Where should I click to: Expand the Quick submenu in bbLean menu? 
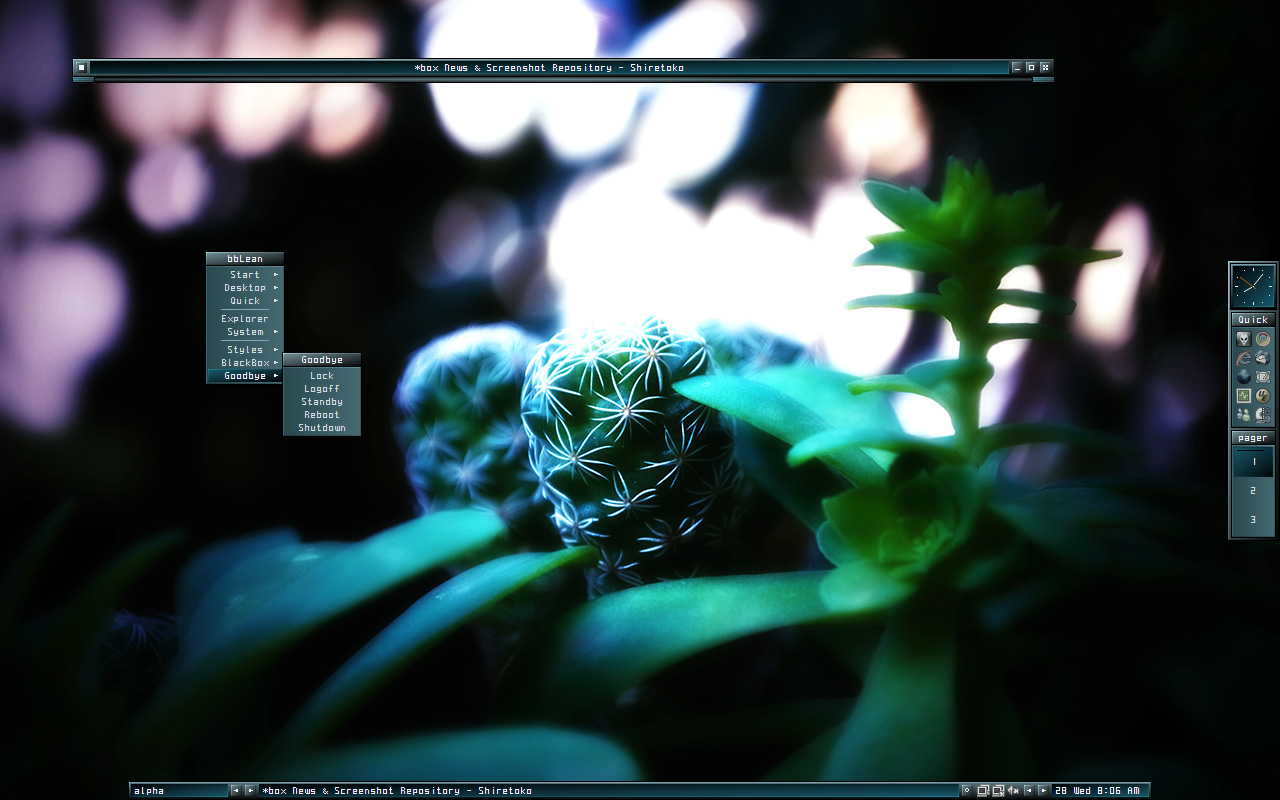(245, 301)
